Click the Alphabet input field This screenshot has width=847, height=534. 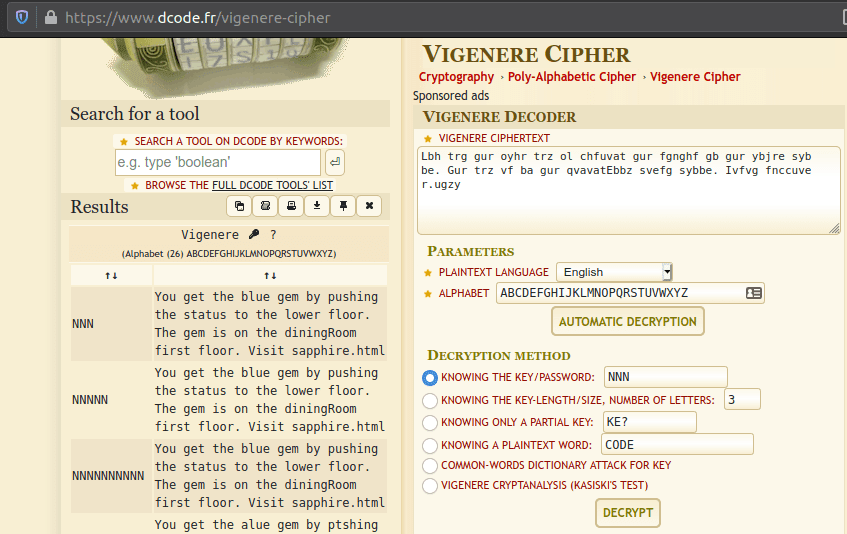pyautogui.click(x=630, y=293)
